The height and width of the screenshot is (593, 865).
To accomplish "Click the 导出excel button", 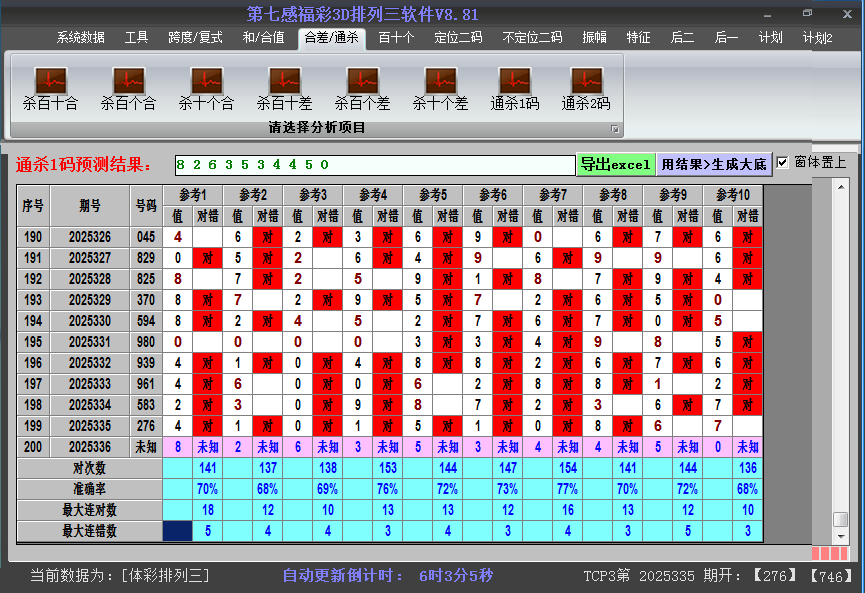I will [615, 164].
